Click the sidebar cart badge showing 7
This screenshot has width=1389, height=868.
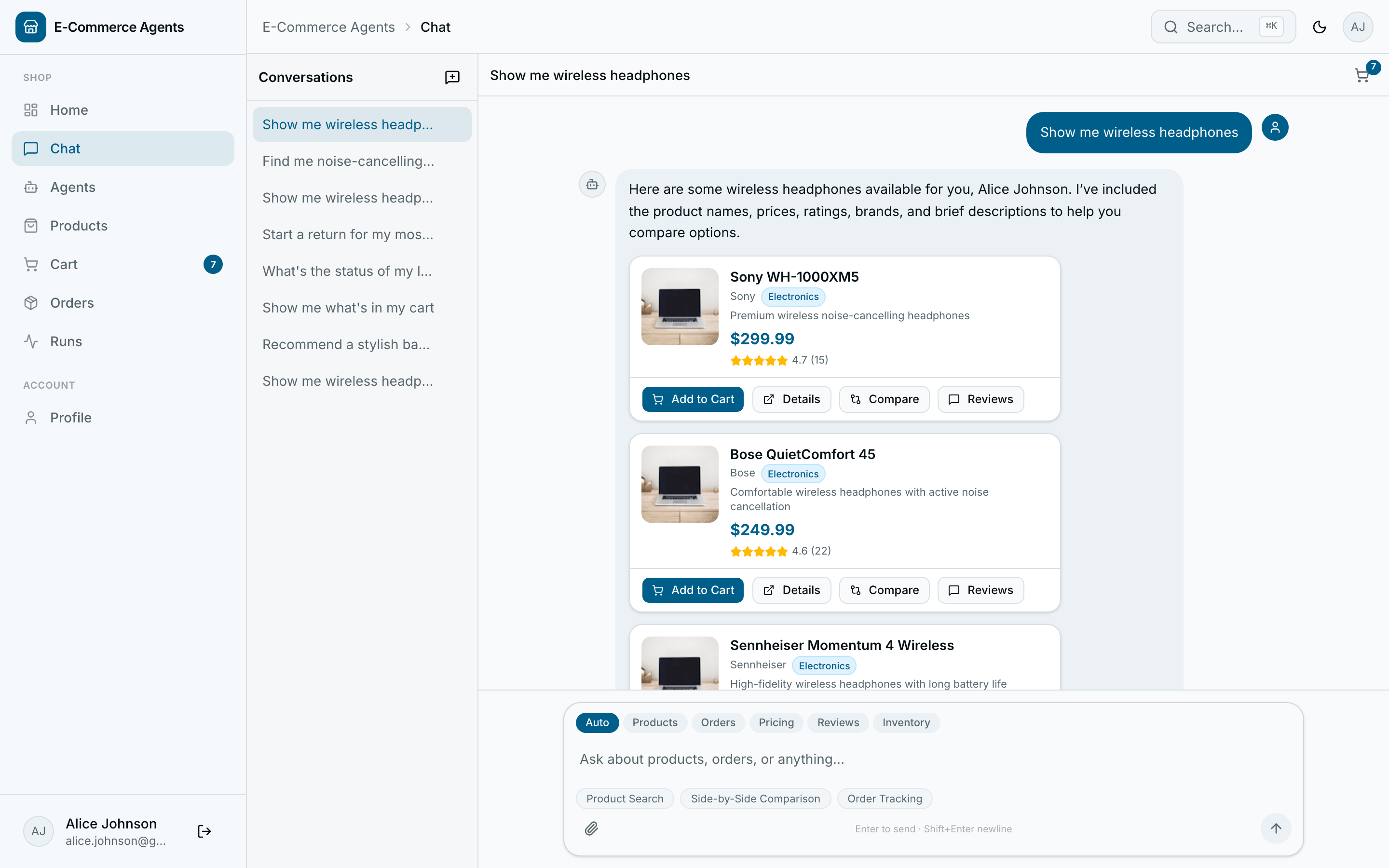213,264
